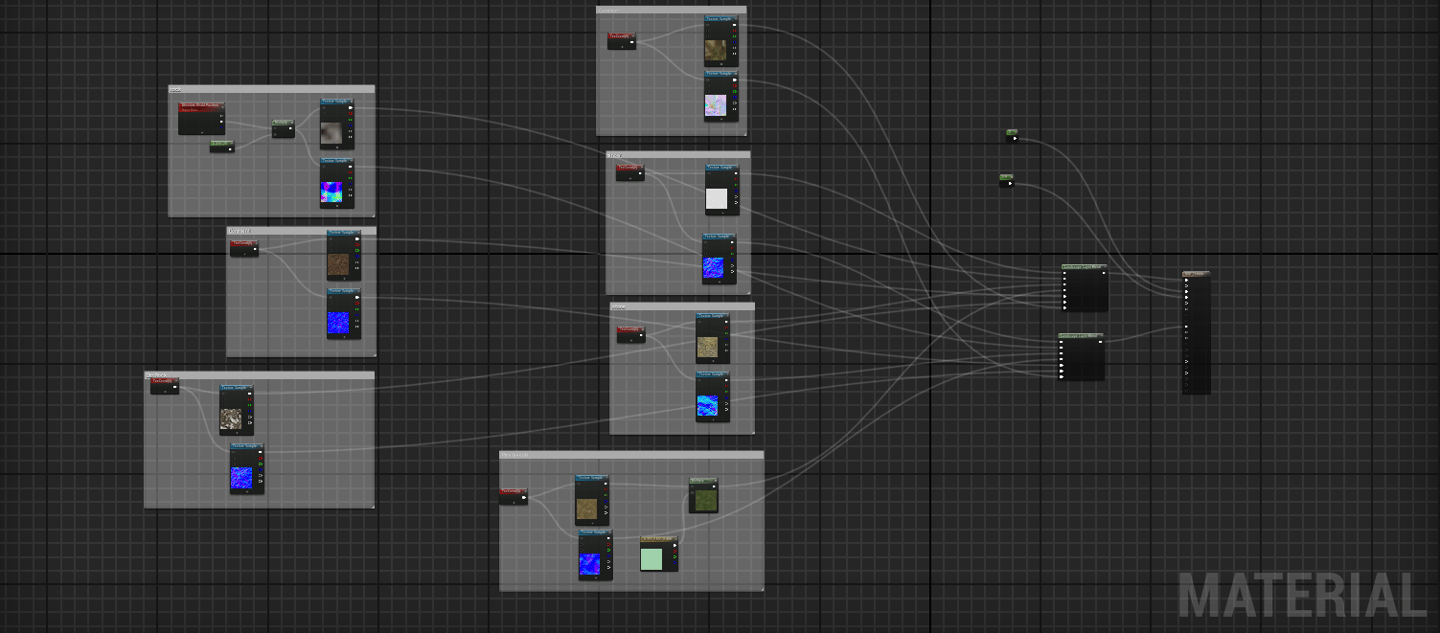This screenshot has height=633, width=1440.
Task: Select the top Landscape Layer Blend node
Action: pyautogui.click(x=1084, y=288)
